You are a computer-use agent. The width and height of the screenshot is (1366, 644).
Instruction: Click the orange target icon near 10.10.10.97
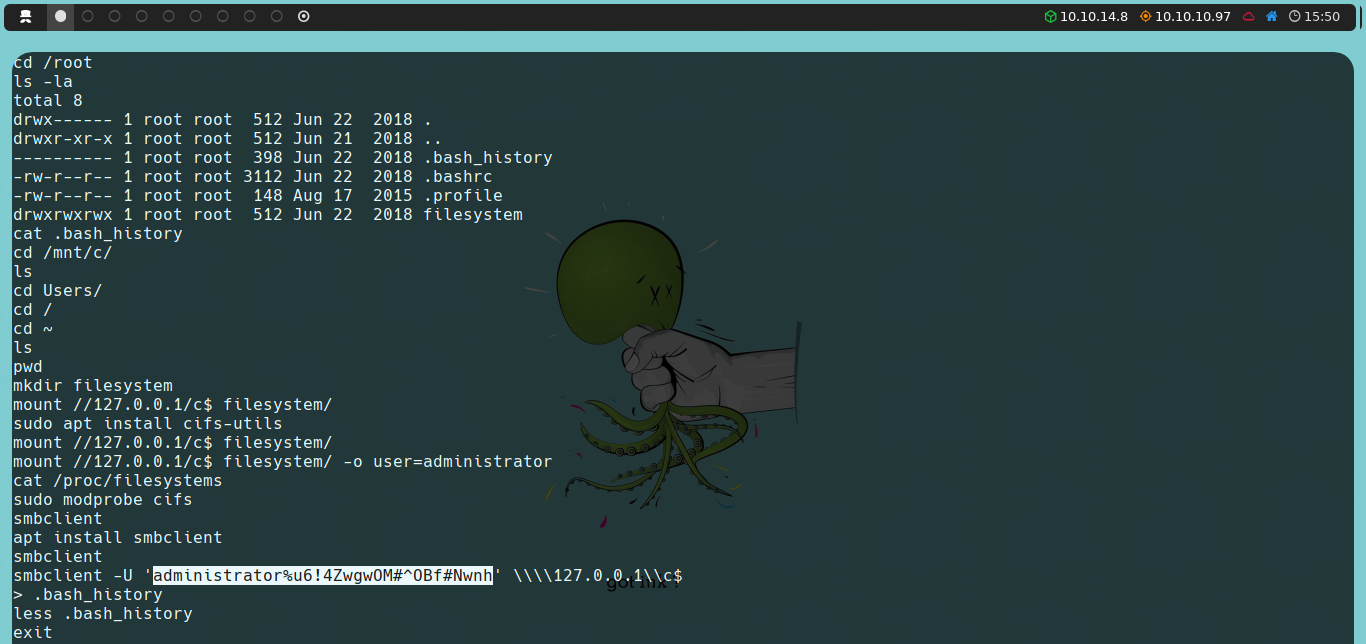coord(1146,16)
